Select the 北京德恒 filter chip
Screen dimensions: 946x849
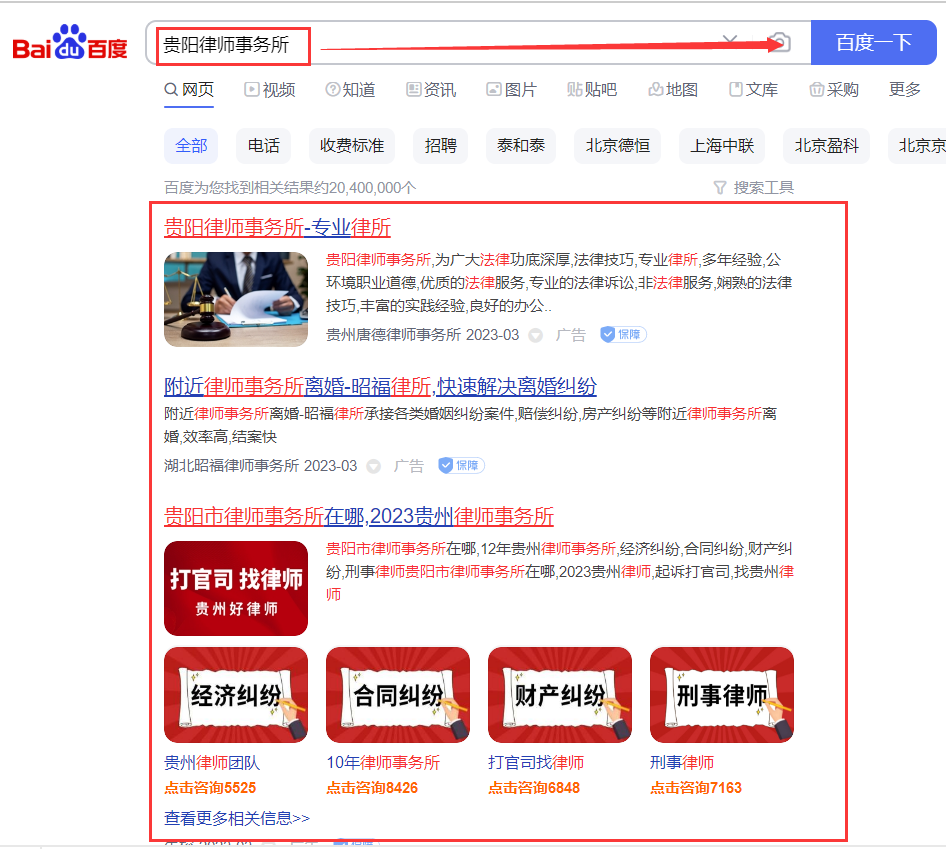pyautogui.click(x=617, y=145)
